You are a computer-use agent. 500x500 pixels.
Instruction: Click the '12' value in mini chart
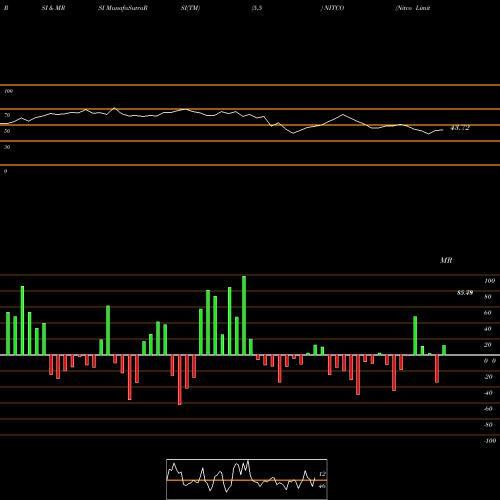tap(322, 474)
